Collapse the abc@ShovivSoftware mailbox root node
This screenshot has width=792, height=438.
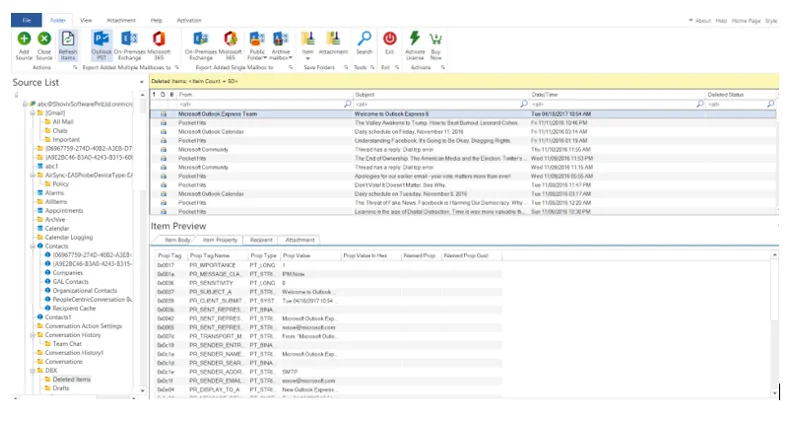tap(25, 104)
